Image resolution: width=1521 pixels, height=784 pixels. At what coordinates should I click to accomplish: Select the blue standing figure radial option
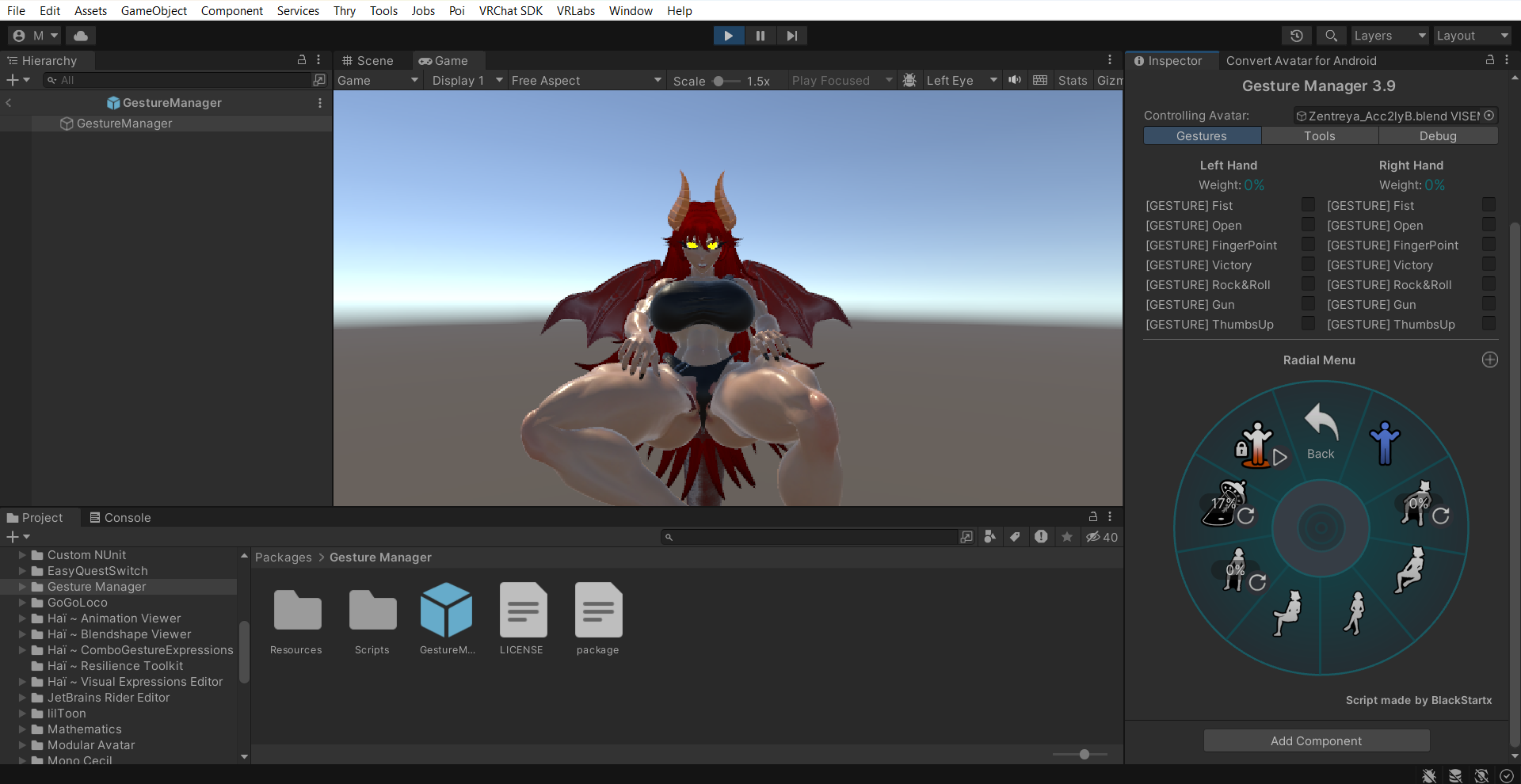(x=1385, y=443)
